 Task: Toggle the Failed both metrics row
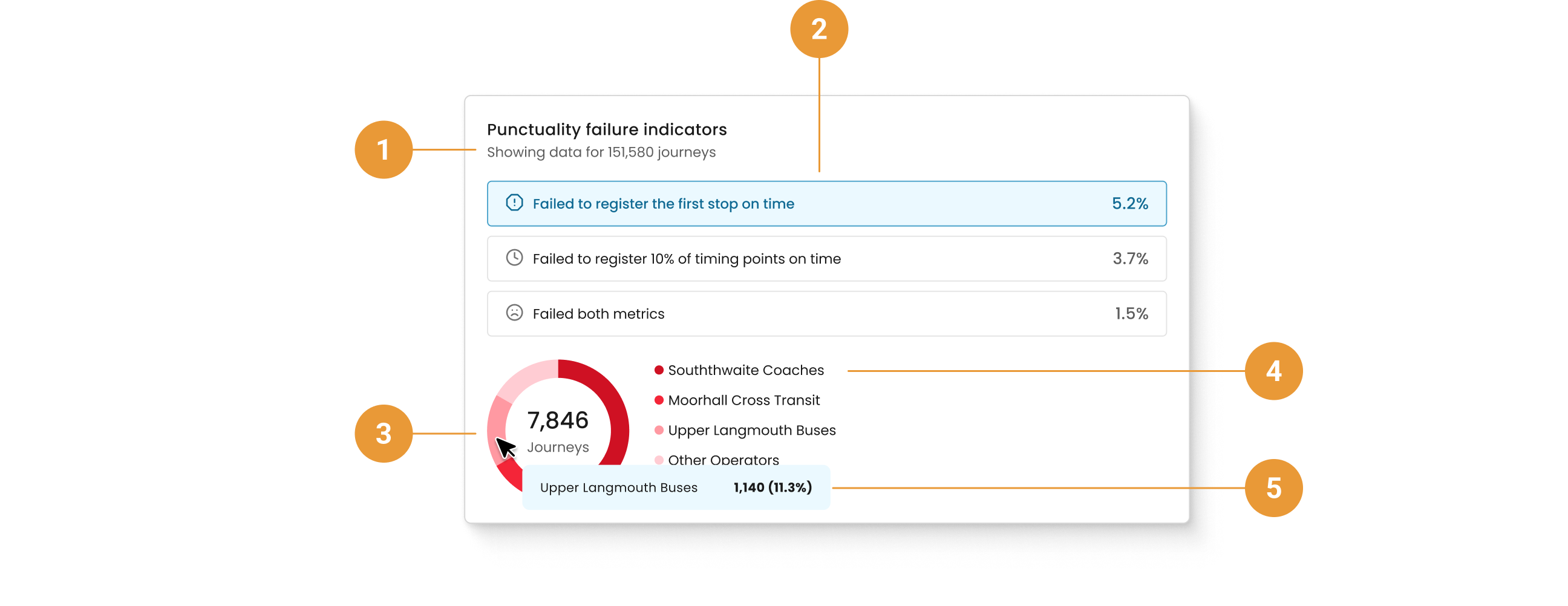tap(825, 313)
